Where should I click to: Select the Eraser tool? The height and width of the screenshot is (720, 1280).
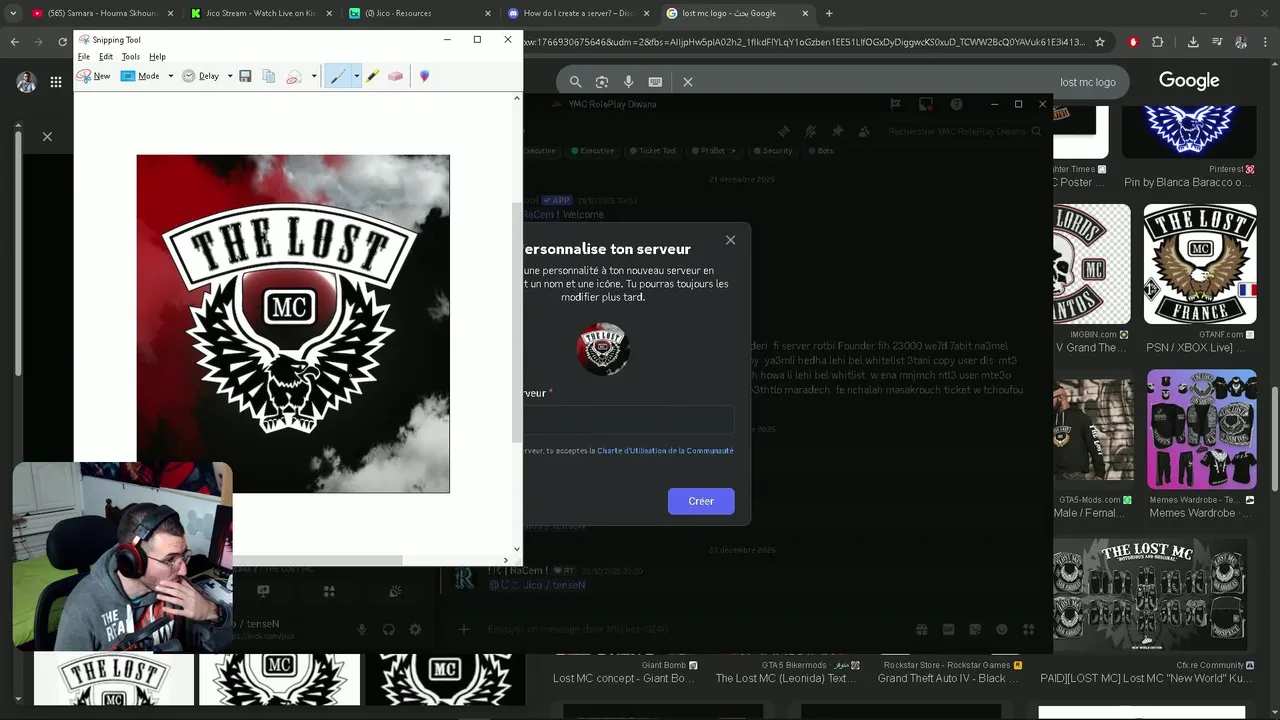pyautogui.click(x=395, y=76)
